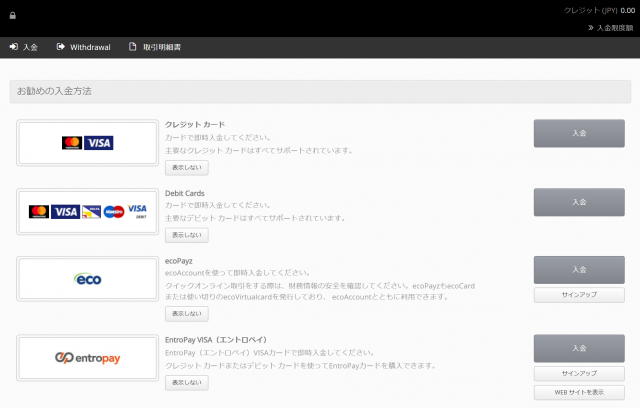The image size is (640, 408).
Task: Click WEBサイトを表示 button for EntroPay
Action: pyautogui.click(x=579, y=391)
